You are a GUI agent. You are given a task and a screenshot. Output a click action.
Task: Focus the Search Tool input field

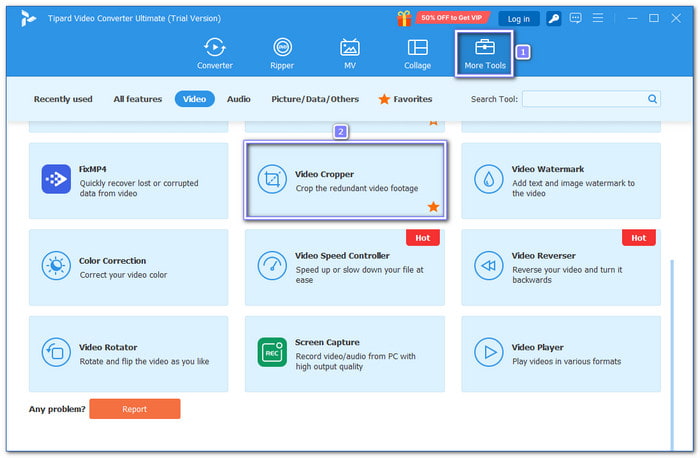(x=591, y=99)
